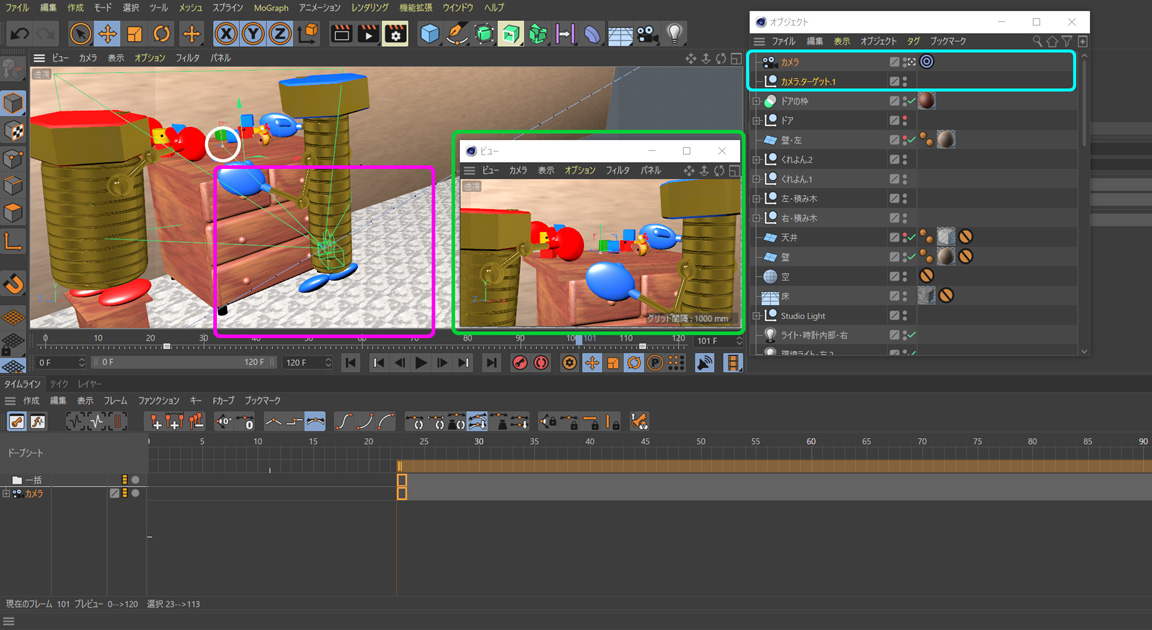Open the タグ menu in object manager
1152x630 pixels.
coord(913,42)
